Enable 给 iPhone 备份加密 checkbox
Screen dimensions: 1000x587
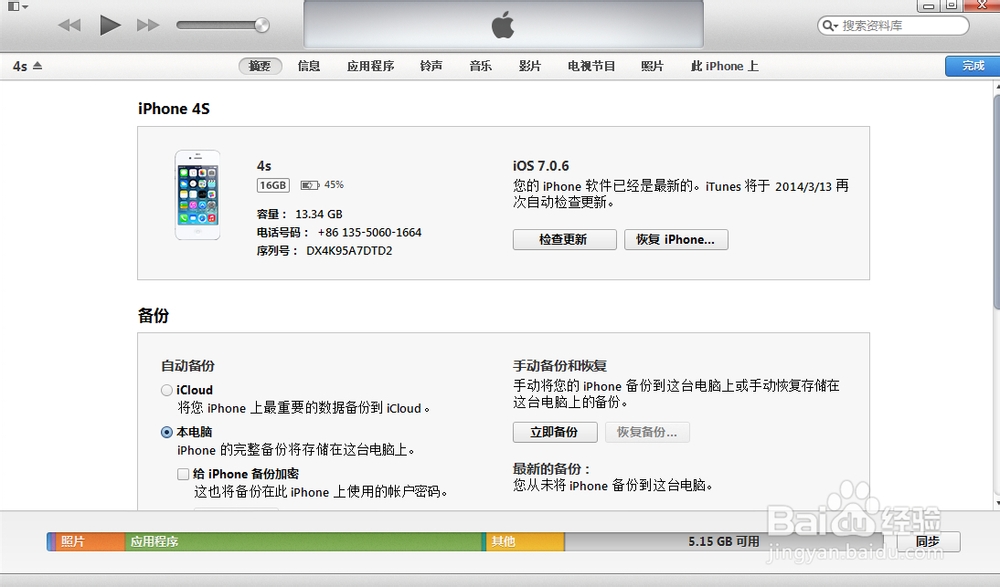[x=183, y=474]
